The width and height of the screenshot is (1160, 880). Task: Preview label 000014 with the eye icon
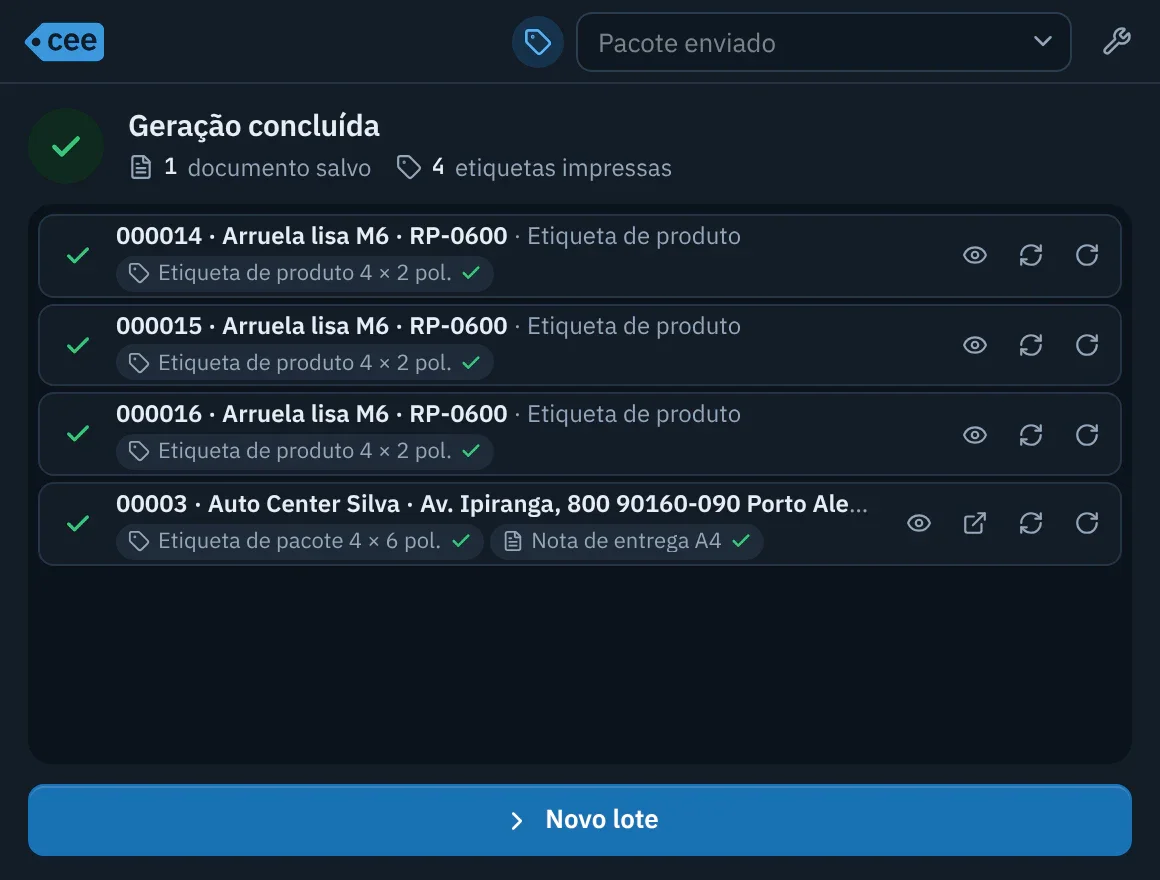[x=974, y=256]
